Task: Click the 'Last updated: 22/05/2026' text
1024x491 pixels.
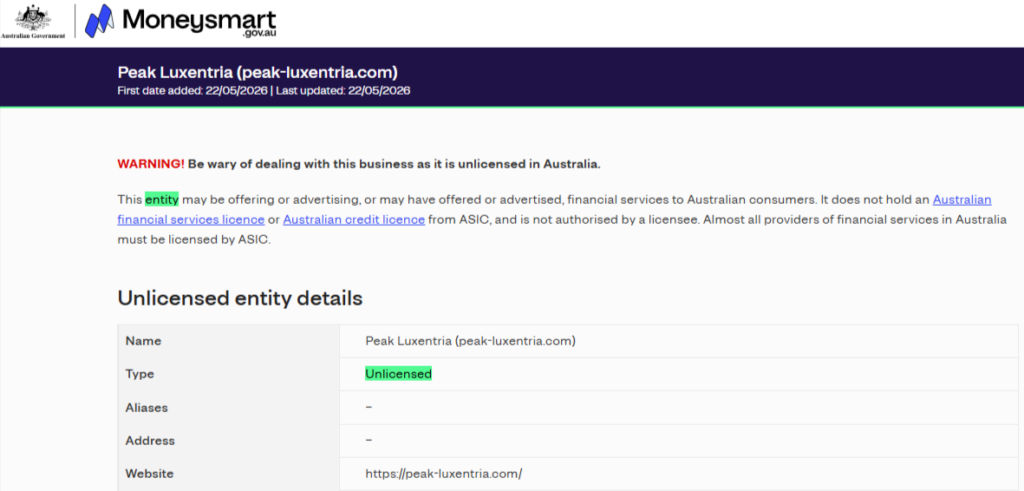Action: (343, 91)
